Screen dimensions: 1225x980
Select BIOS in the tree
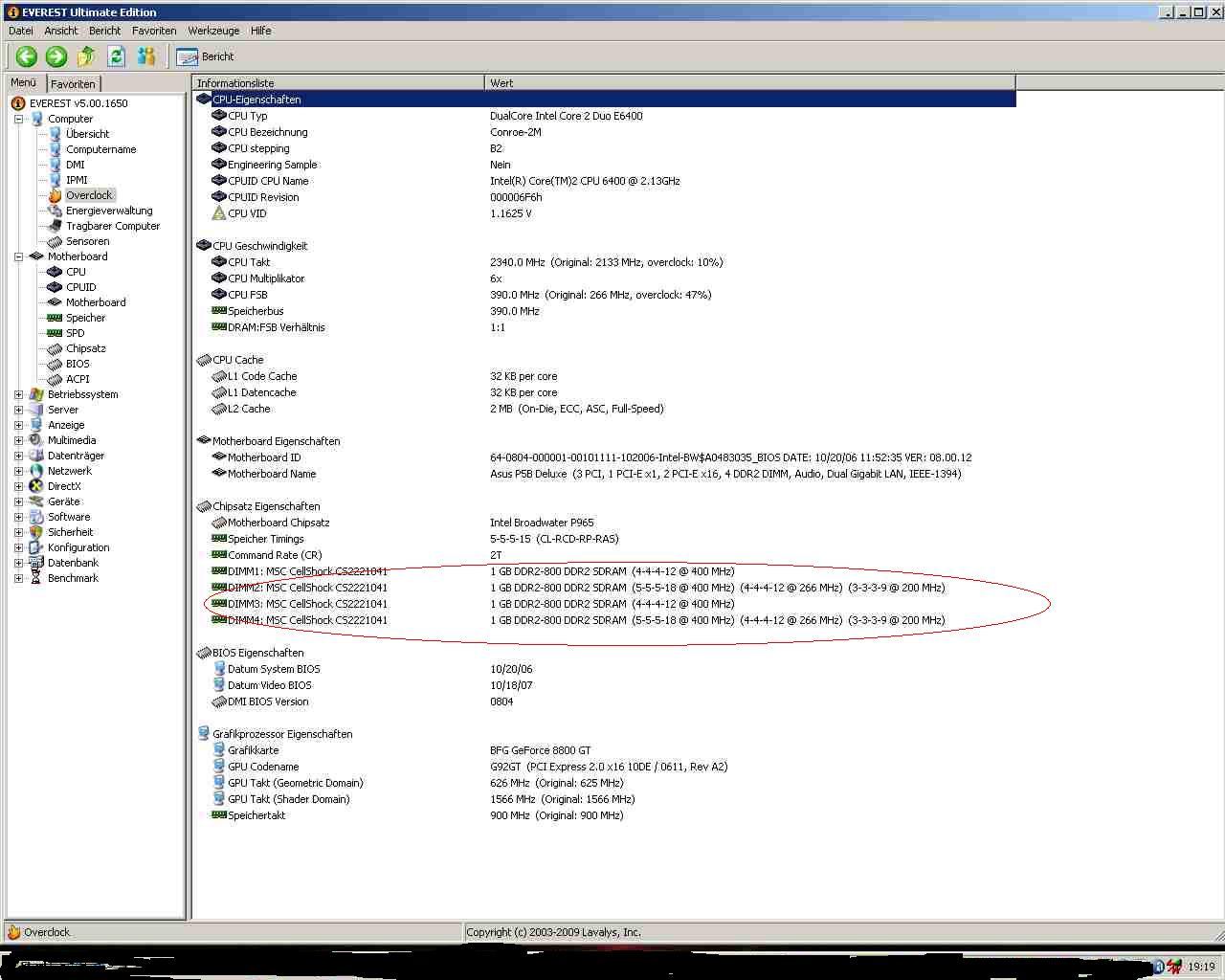[x=78, y=364]
